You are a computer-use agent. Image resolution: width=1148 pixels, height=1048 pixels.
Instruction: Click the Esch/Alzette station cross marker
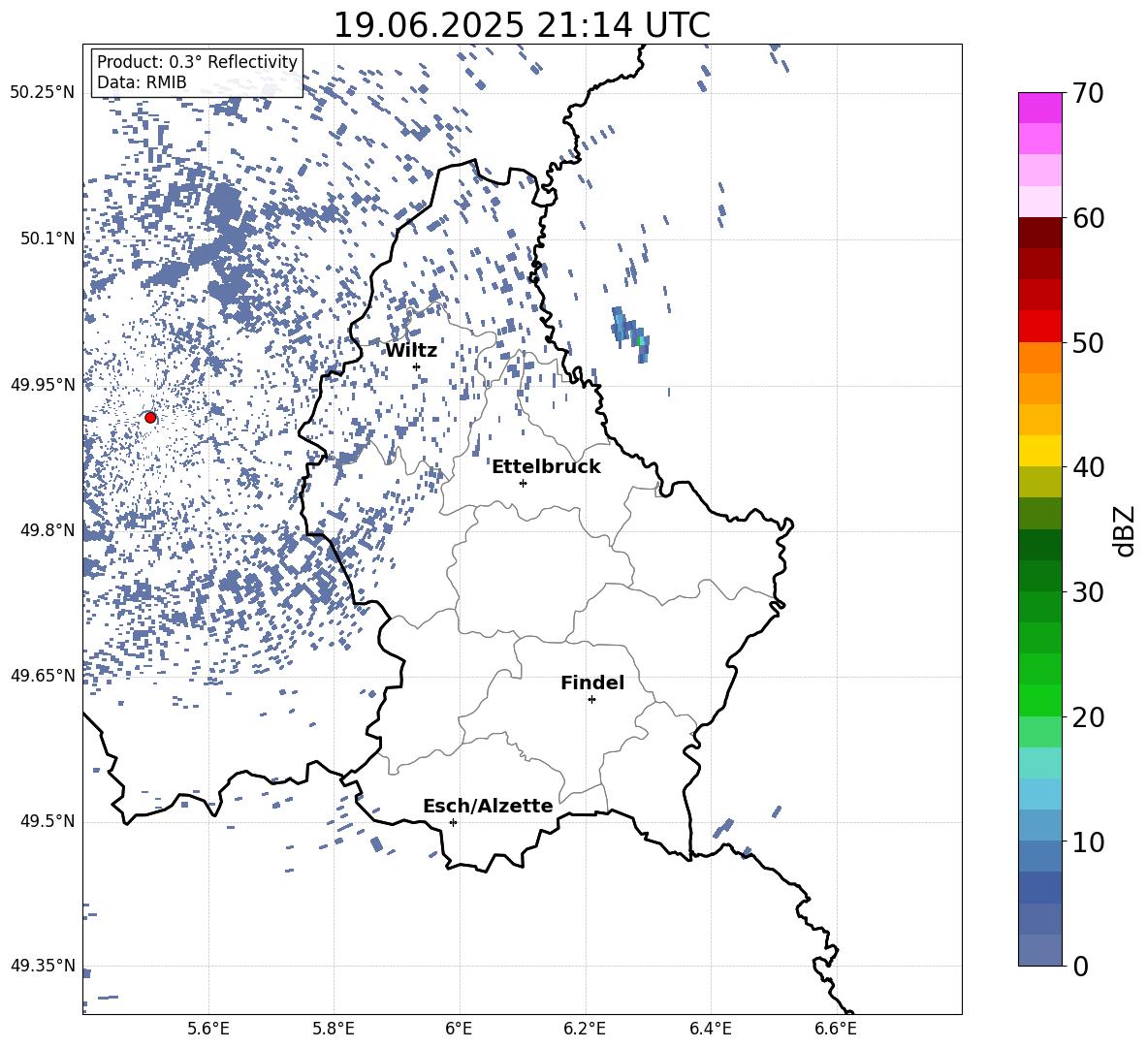tap(453, 822)
